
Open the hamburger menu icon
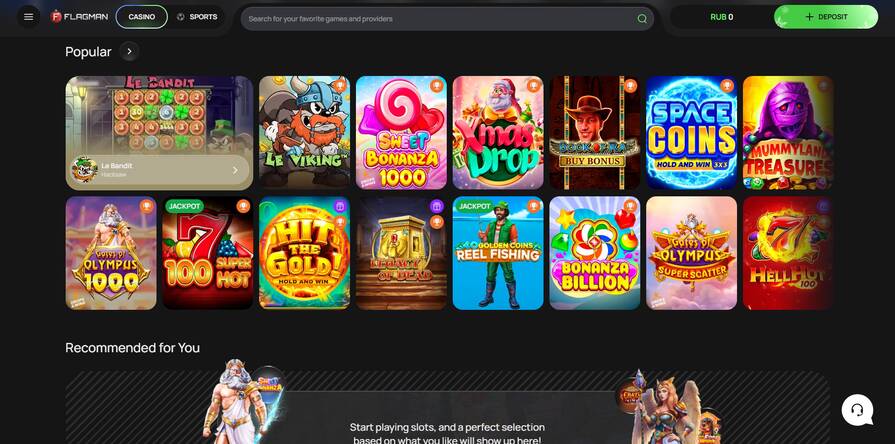[x=29, y=17]
